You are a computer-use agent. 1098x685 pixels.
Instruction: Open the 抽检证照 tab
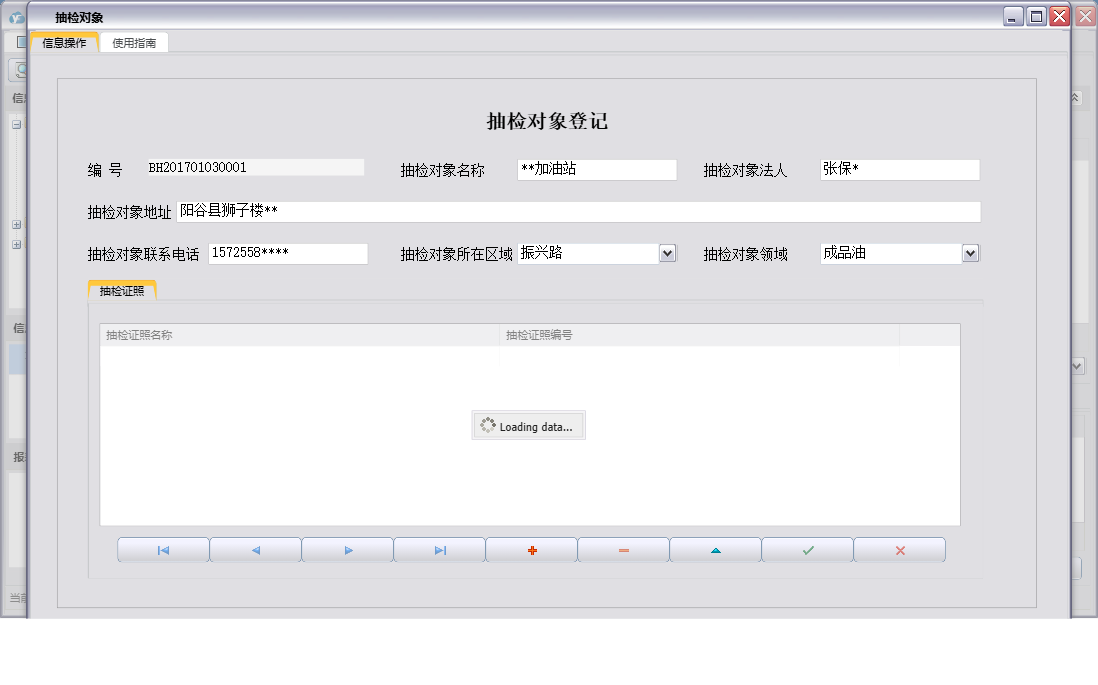(x=120, y=289)
